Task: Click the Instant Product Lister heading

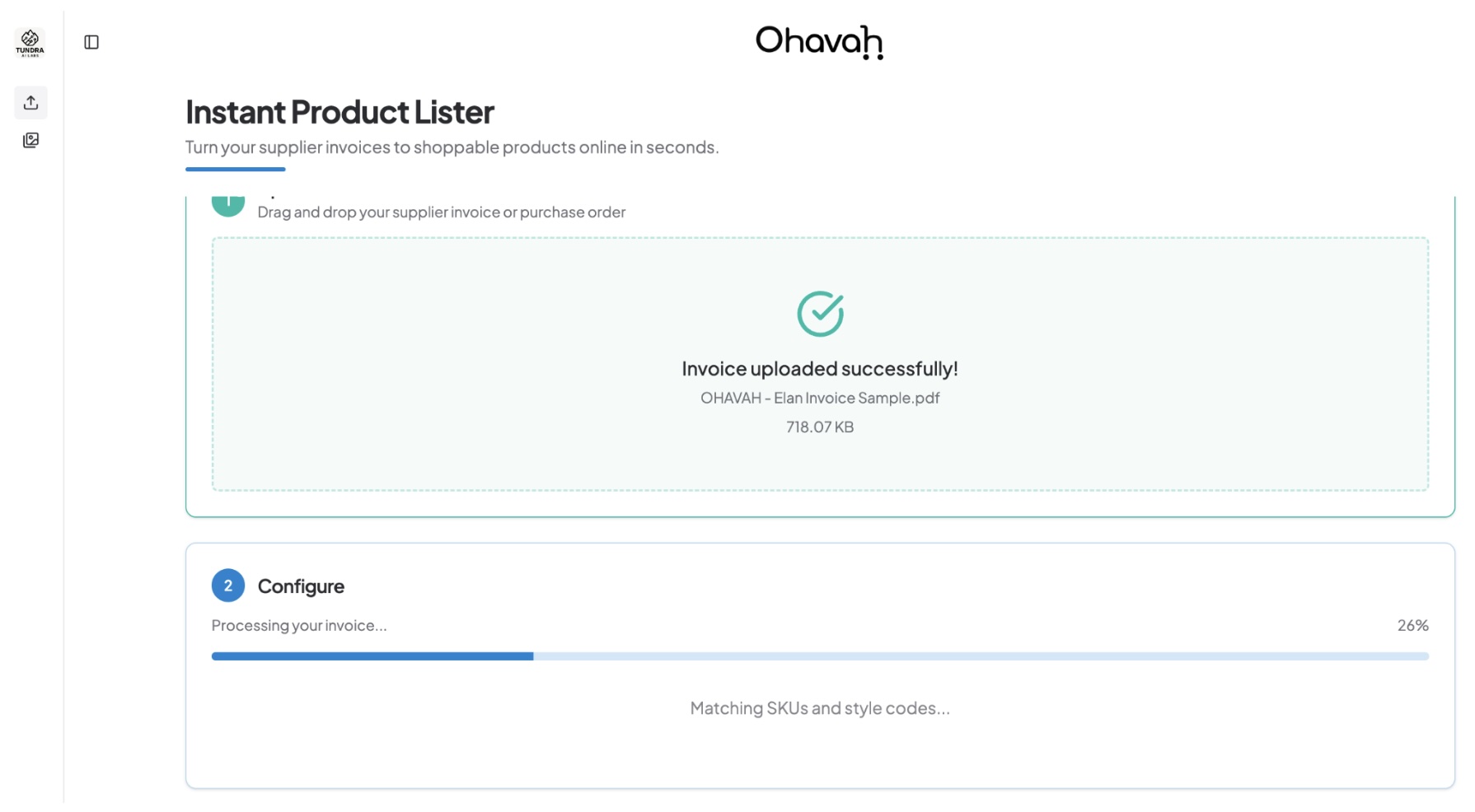Action: pos(339,111)
